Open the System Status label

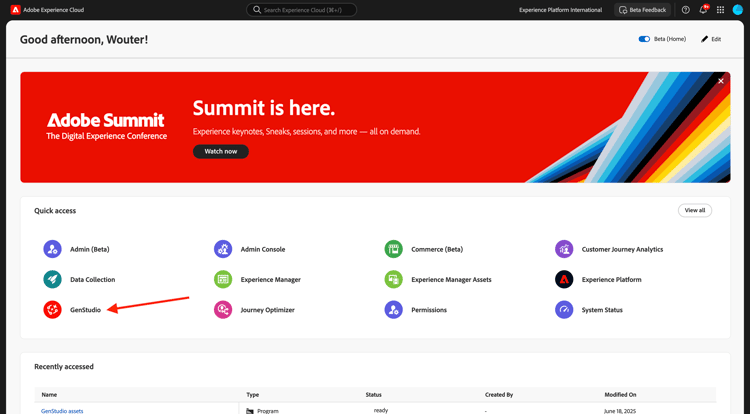point(602,310)
